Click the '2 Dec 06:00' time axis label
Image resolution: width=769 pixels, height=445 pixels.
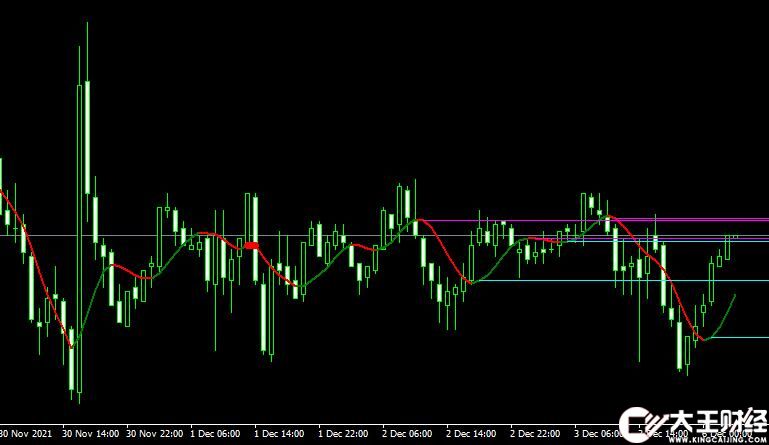[407, 434]
